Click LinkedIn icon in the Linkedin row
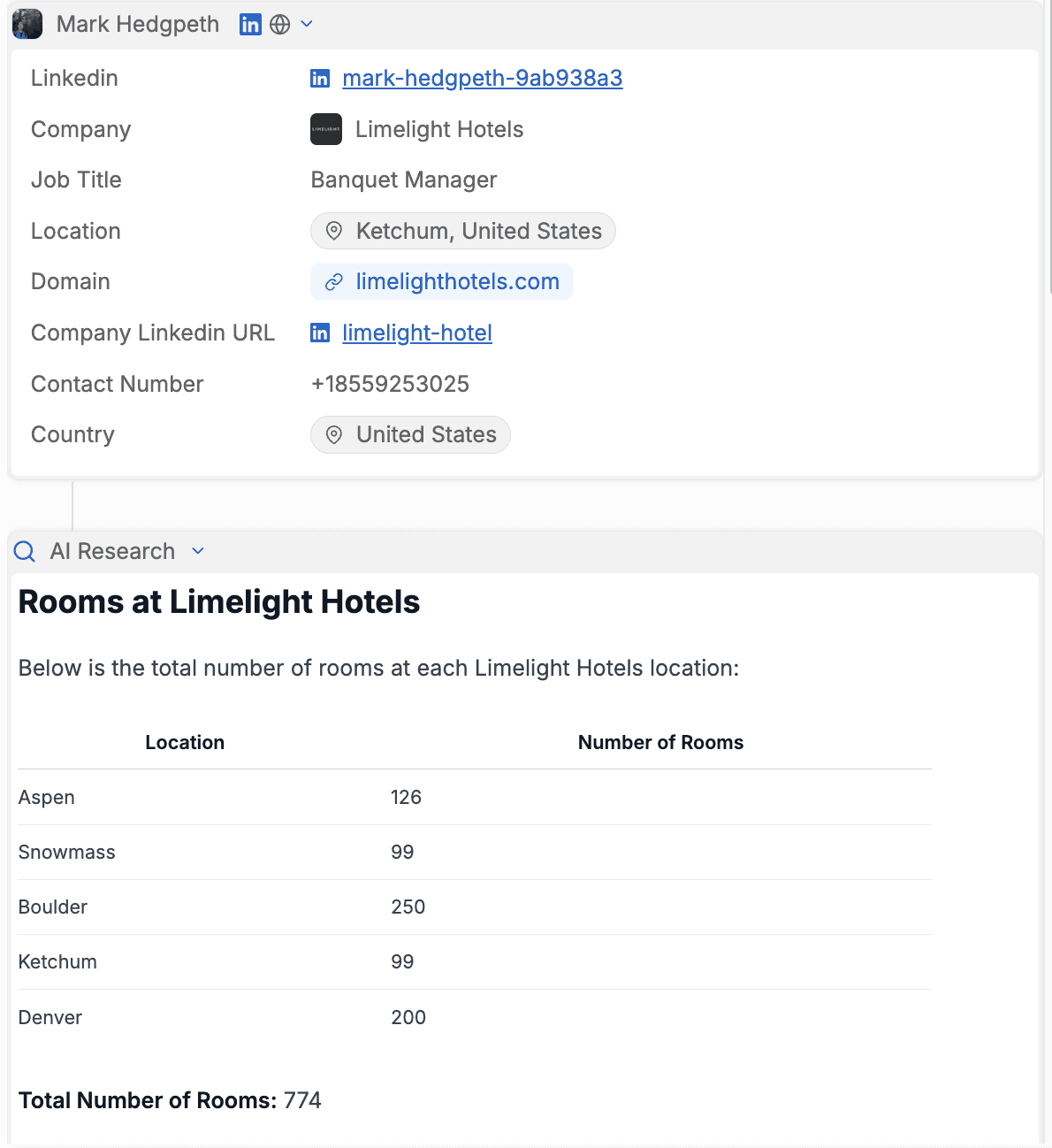 (320, 79)
